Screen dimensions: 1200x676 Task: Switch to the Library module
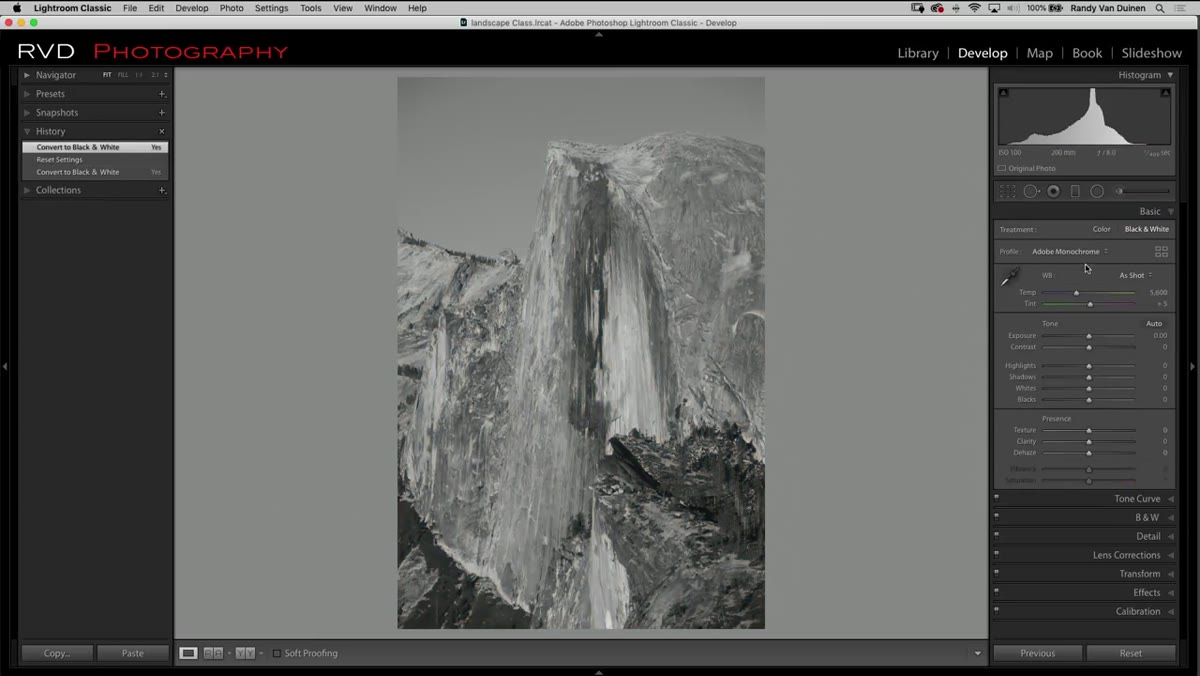coord(918,53)
